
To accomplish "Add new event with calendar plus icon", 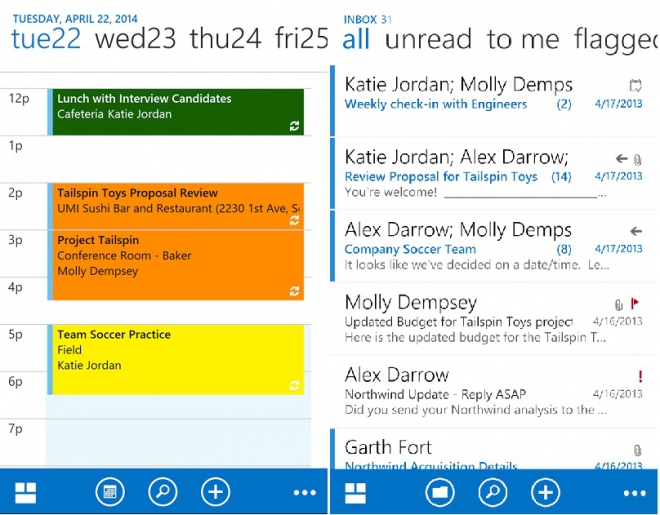I will tap(215, 492).
